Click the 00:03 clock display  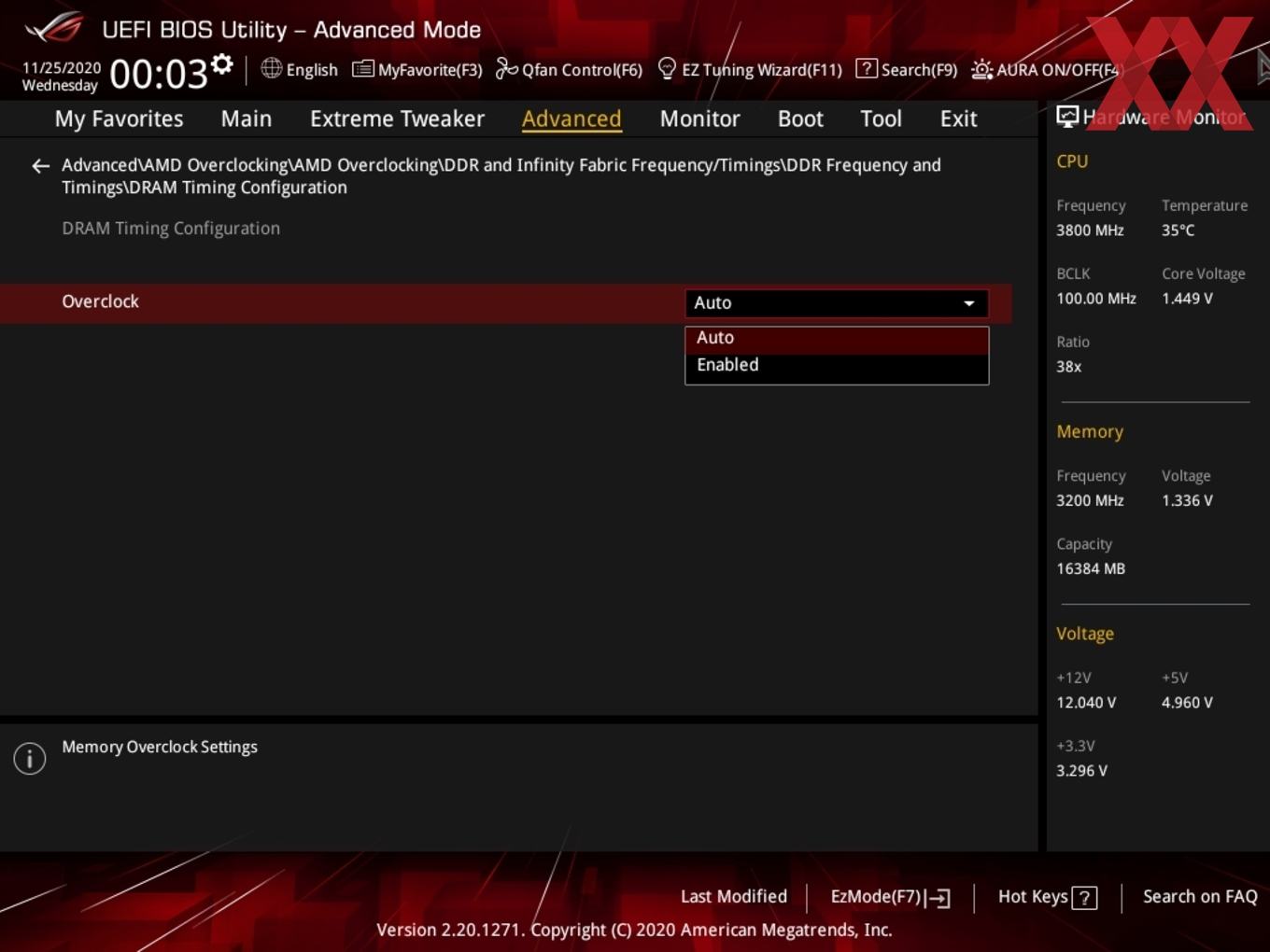(x=159, y=74)
